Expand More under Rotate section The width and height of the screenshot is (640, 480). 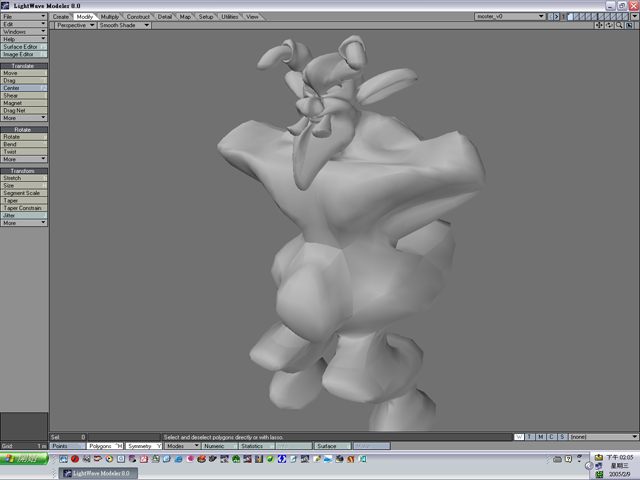[x=24, y=159]
